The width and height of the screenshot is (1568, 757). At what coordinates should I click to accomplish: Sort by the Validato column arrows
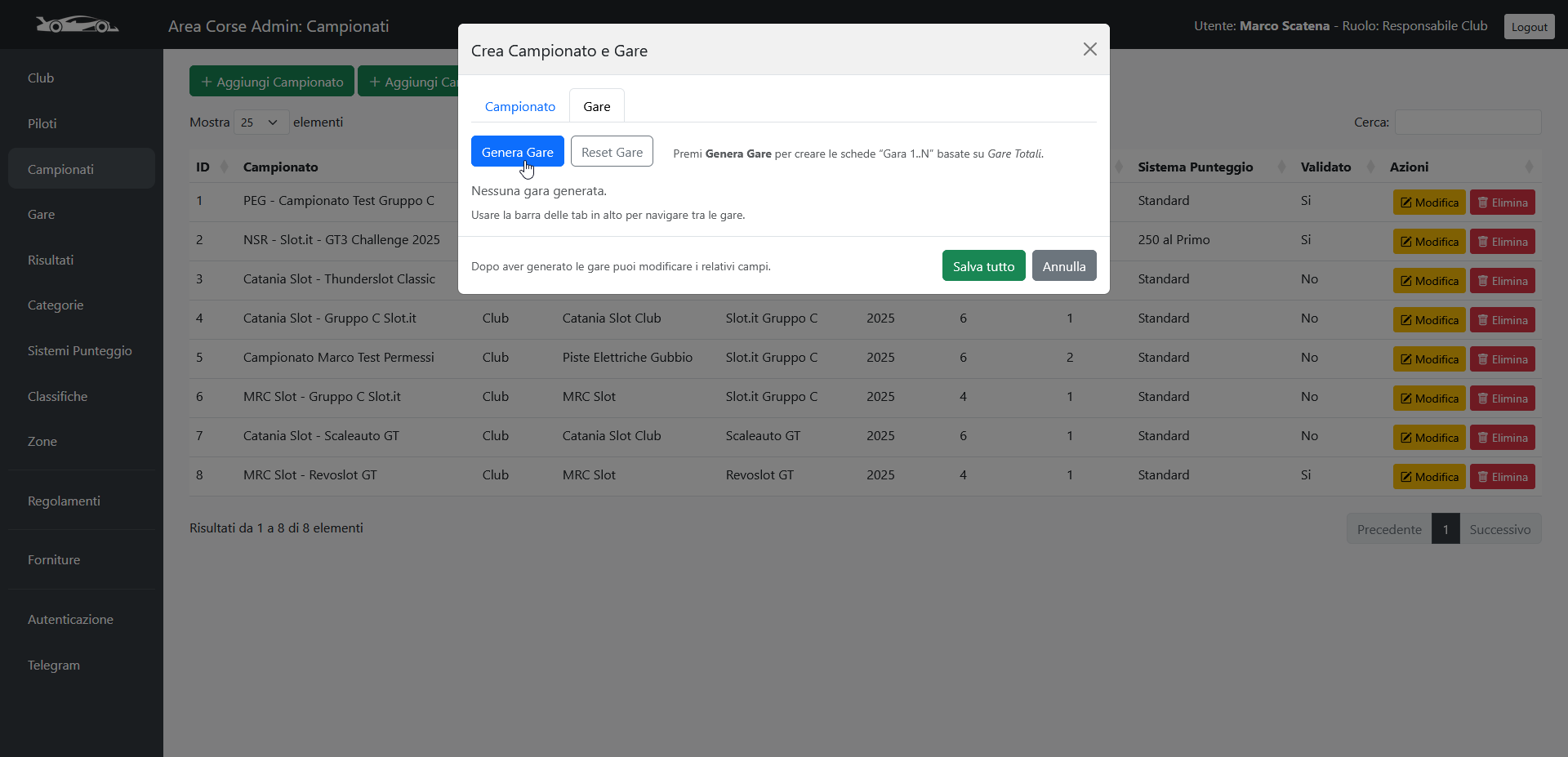click(1370, 167)
